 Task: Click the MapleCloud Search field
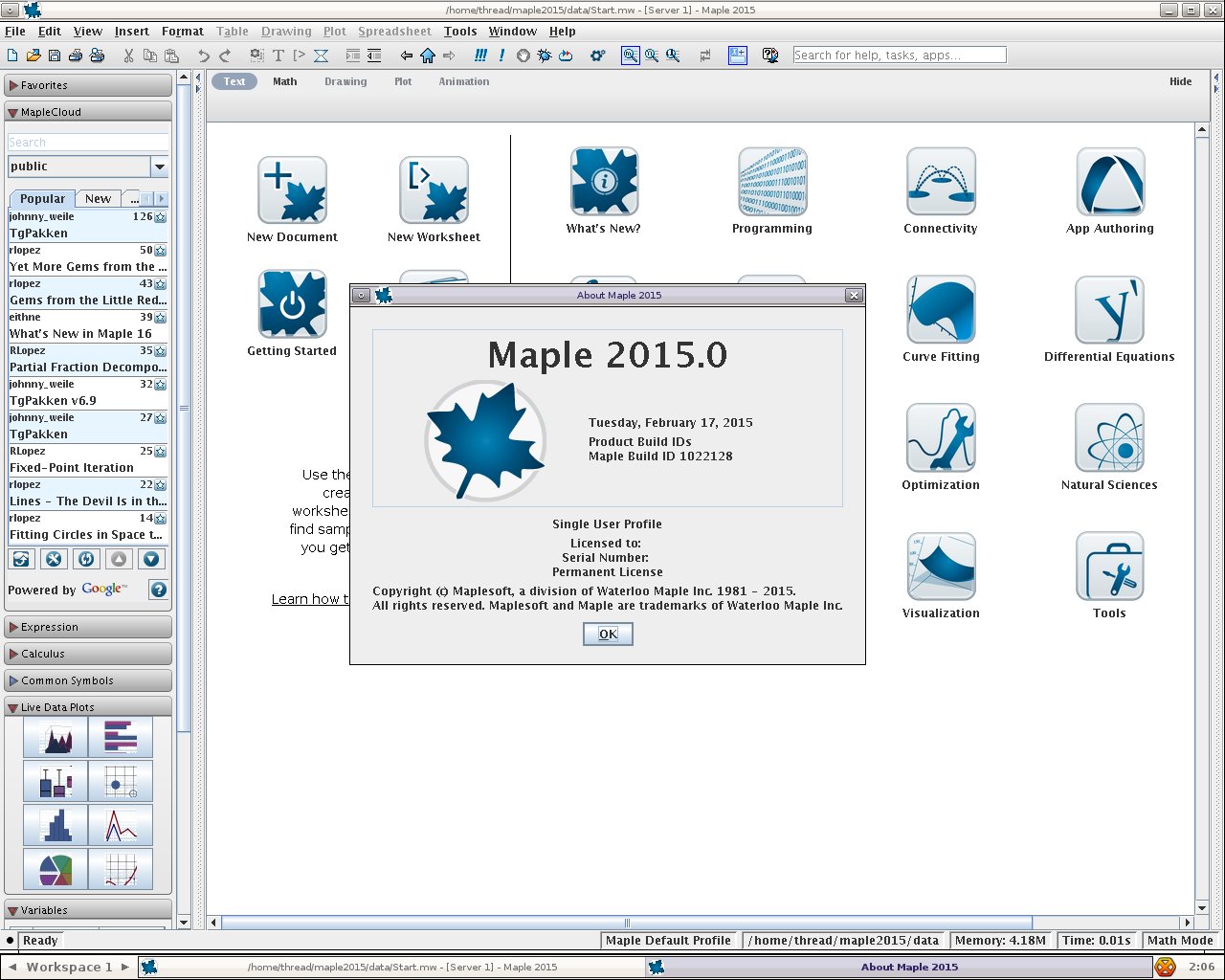pyautogui.click(x=88, y=142)
